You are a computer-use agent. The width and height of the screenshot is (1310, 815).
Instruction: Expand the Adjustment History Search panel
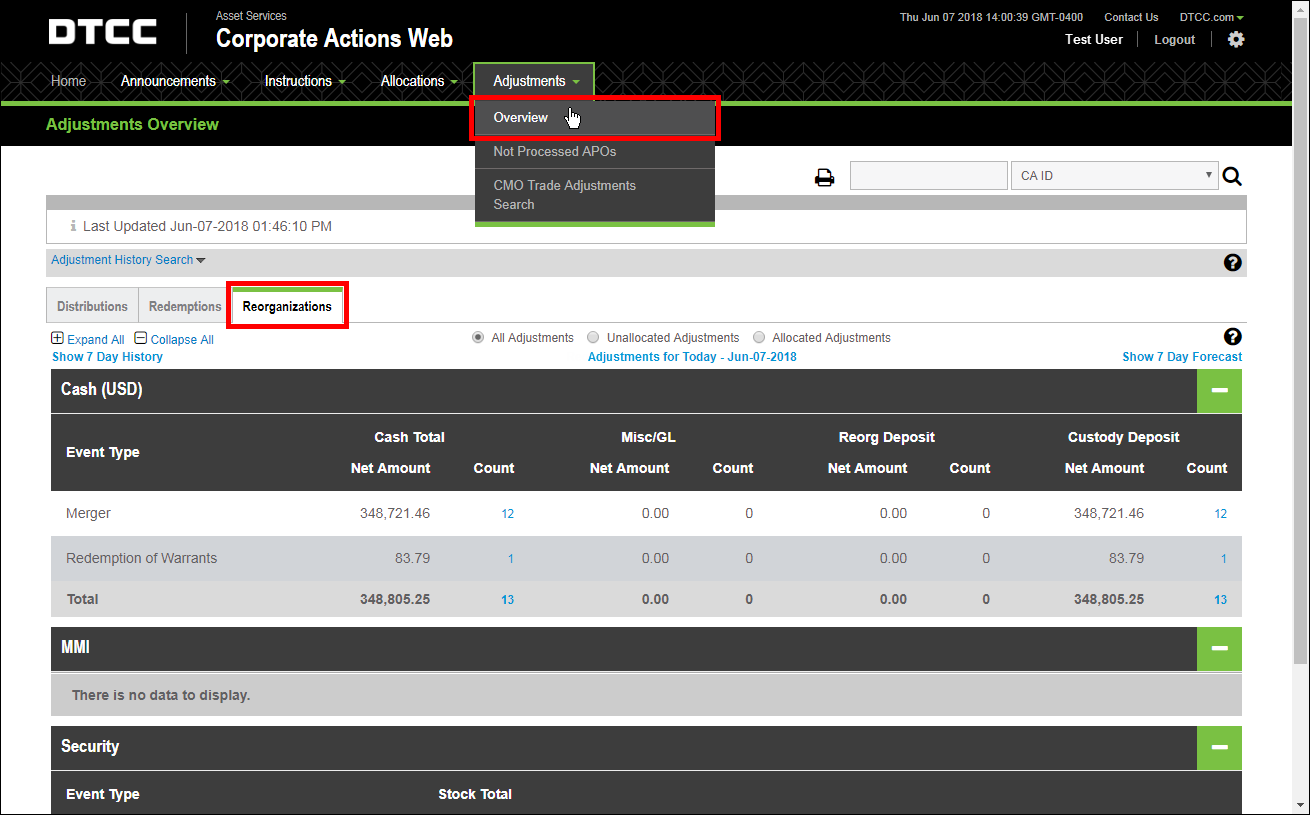pyautogui.click(x=127, y=260)
